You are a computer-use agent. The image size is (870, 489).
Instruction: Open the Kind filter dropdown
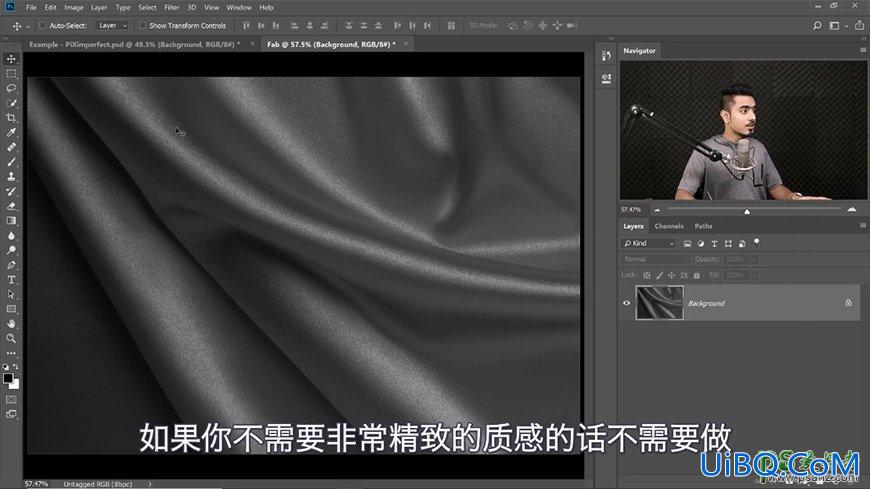click(x=649, y=244)
